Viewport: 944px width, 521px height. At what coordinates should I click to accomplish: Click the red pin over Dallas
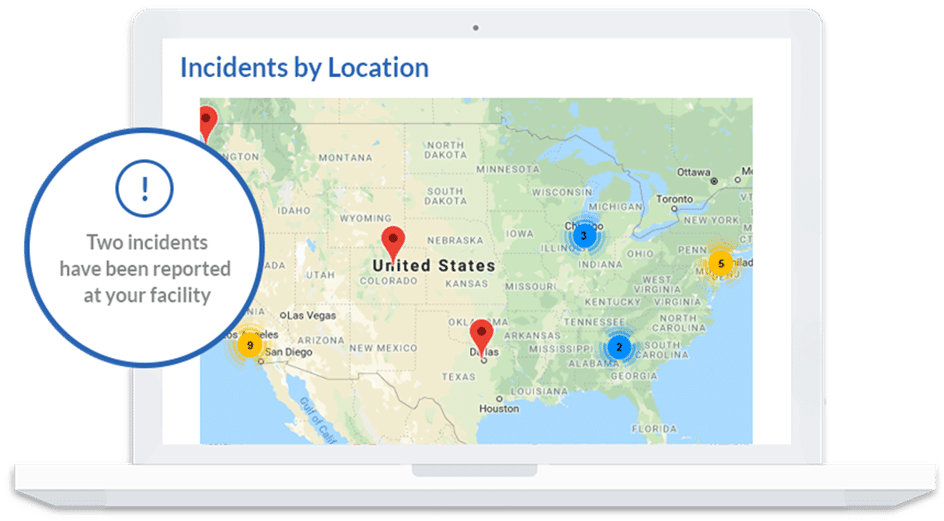click(x=482, y=337)
